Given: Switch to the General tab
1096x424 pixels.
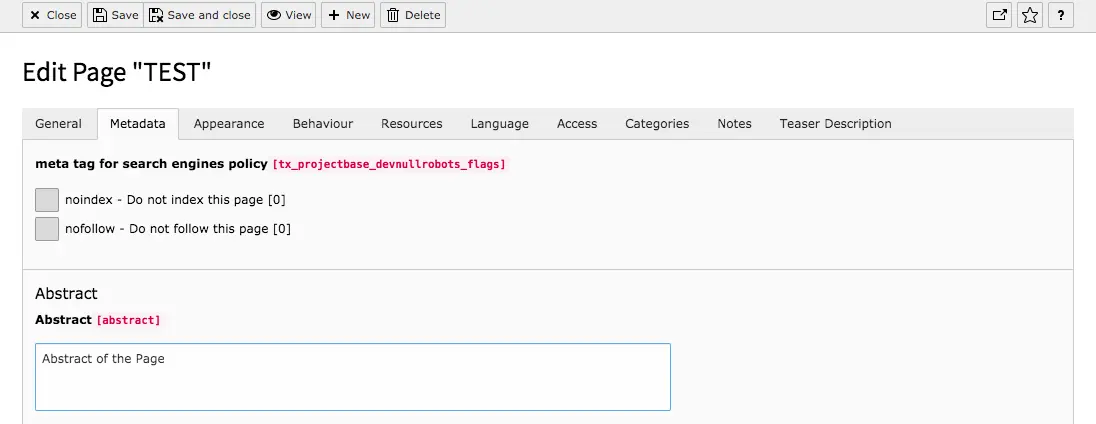Looking at the screenshot, I should (x=58, y=124).
